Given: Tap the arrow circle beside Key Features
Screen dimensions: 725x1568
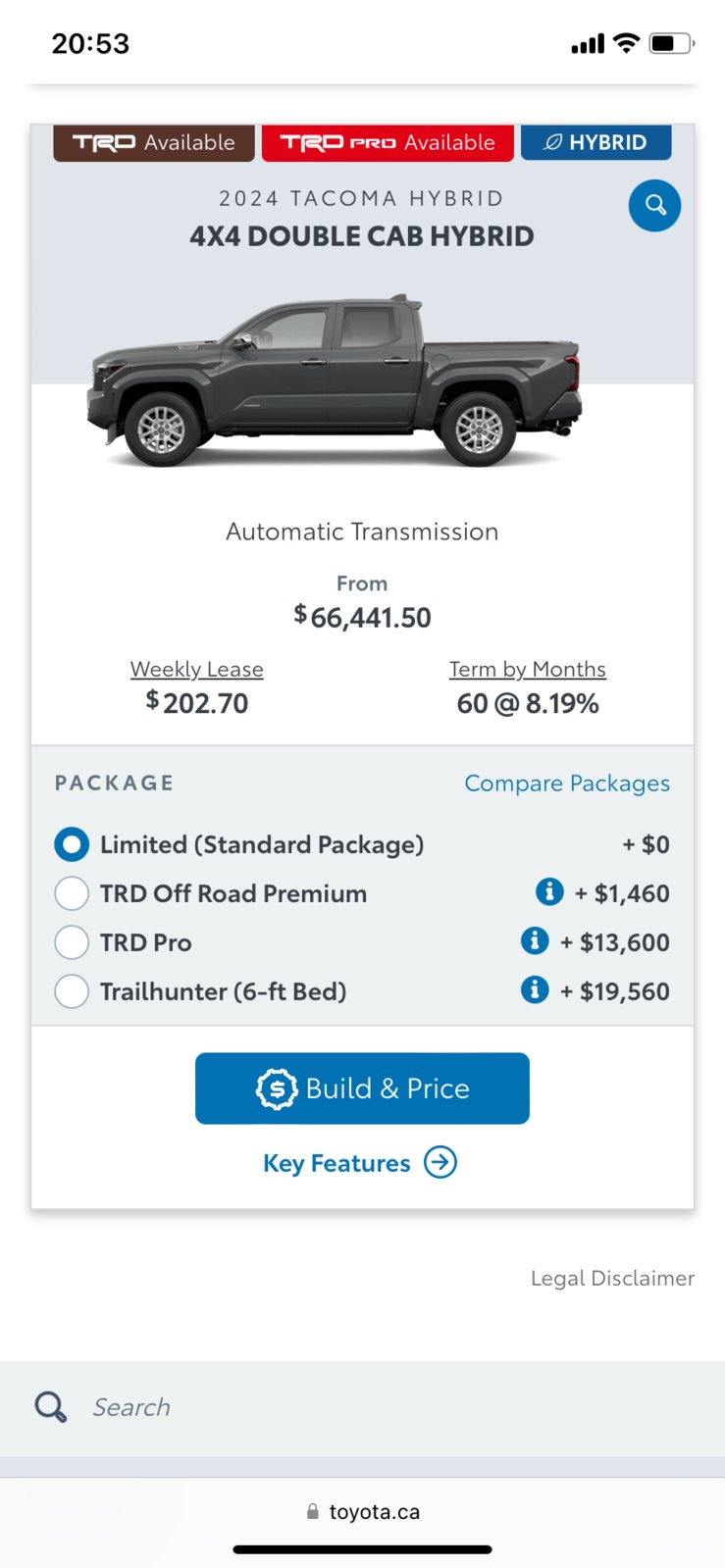Looking at the screenshot, I should pyautogui.click(x=440, y=1162).
